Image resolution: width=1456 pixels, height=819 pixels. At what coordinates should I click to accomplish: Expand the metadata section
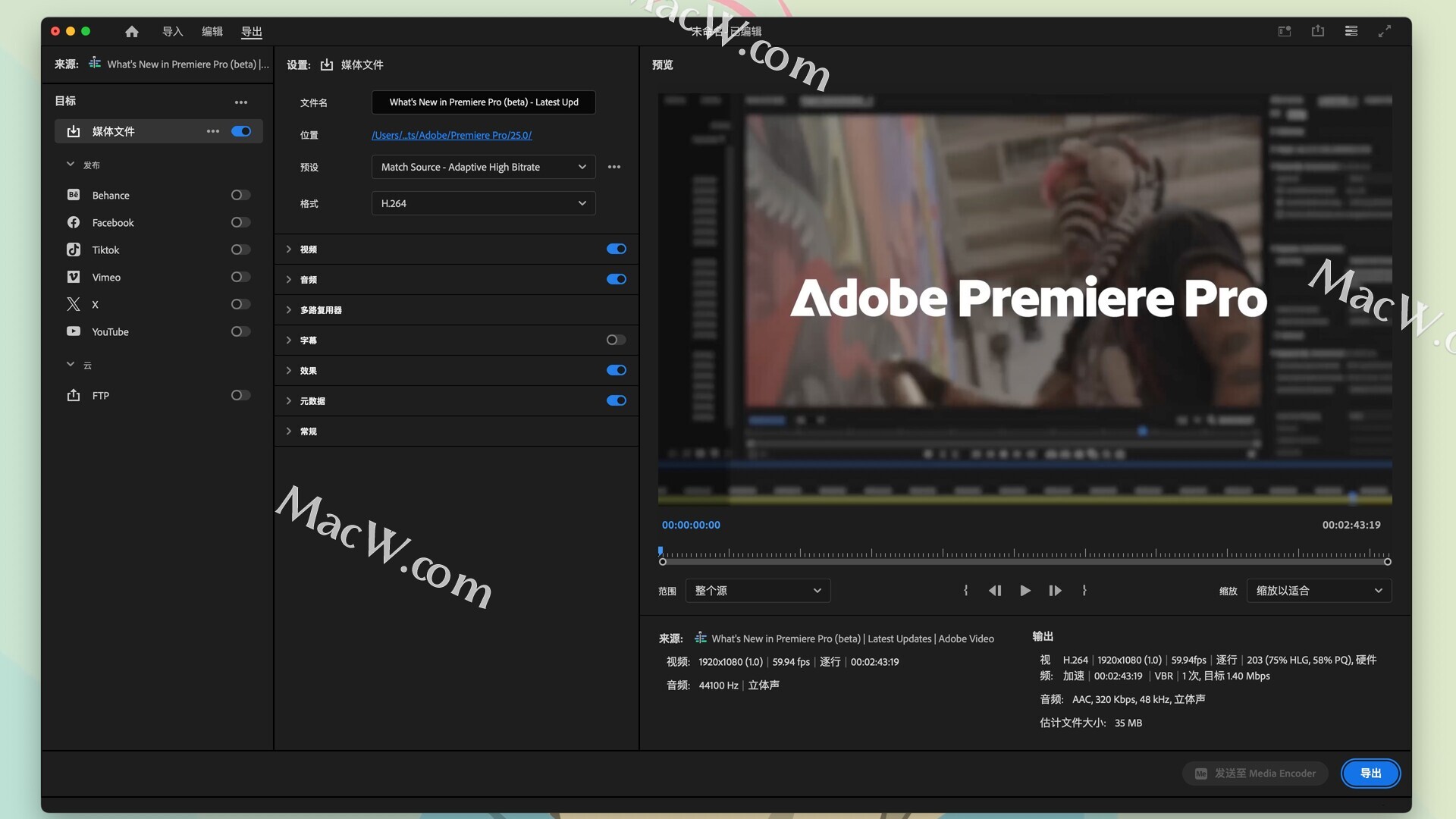289,400
